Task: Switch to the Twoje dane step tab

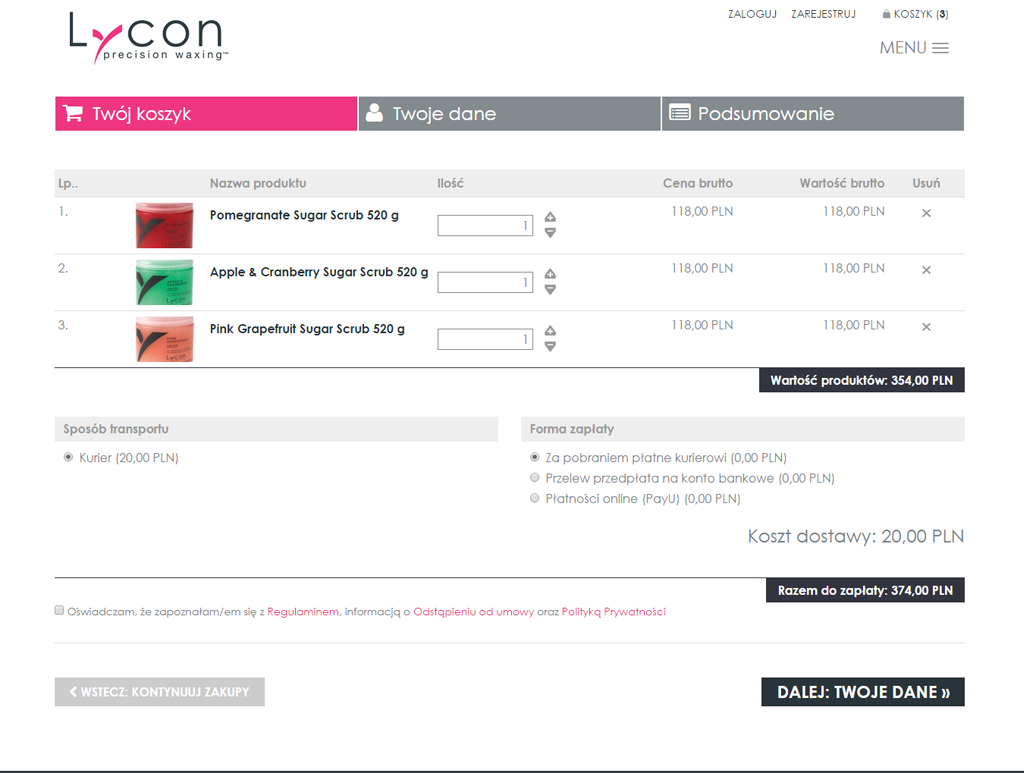Action: pyautogui.click(x=509, y=114)
